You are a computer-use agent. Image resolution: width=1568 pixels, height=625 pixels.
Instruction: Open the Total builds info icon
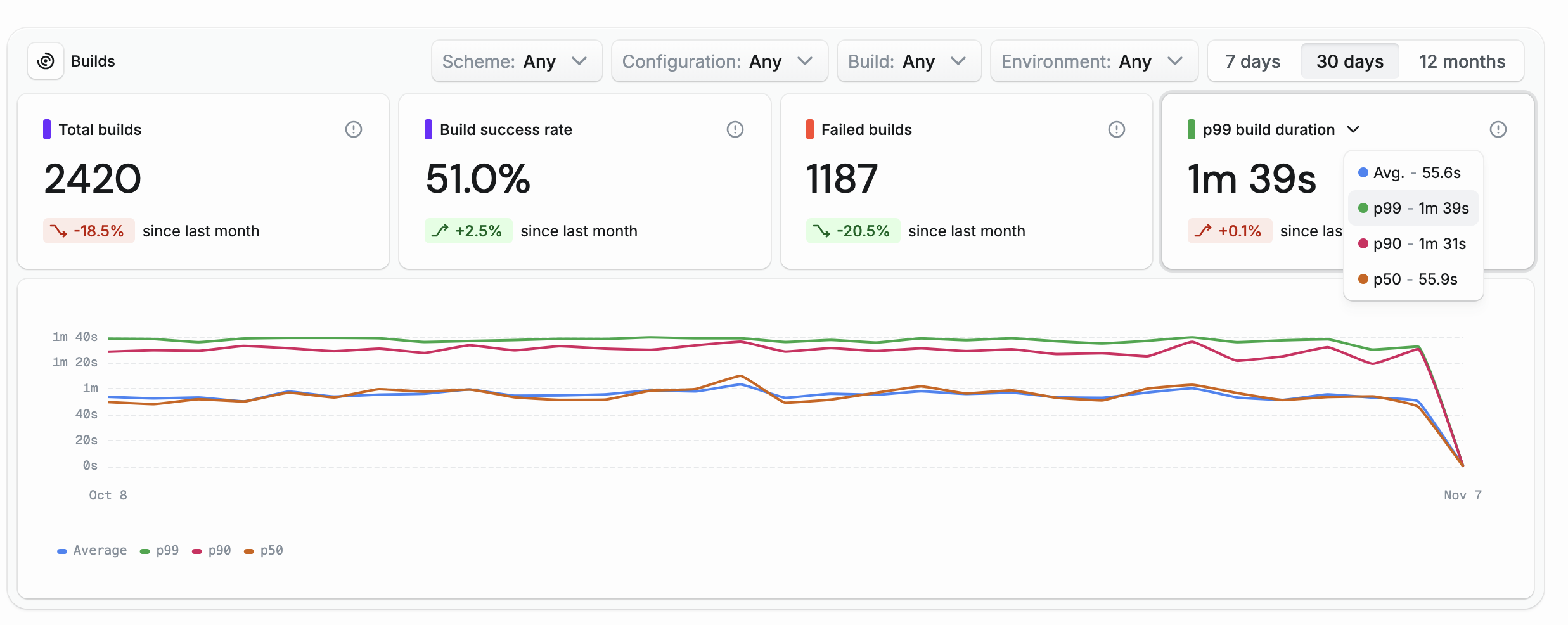tap(354, 129)
